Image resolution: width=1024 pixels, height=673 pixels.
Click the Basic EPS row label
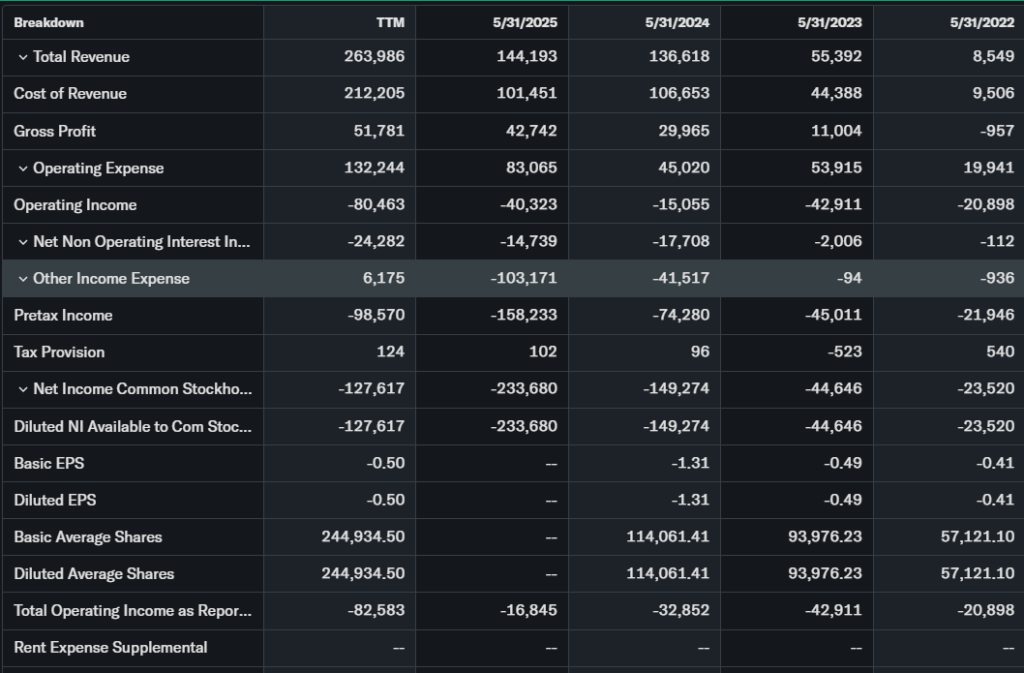click(49, 463)
